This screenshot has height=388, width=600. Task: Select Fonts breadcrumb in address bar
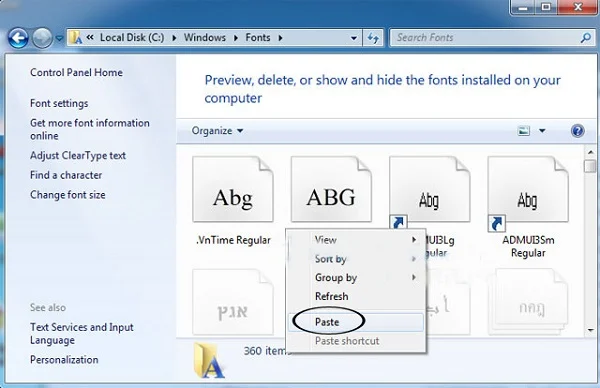click(258, 37)
